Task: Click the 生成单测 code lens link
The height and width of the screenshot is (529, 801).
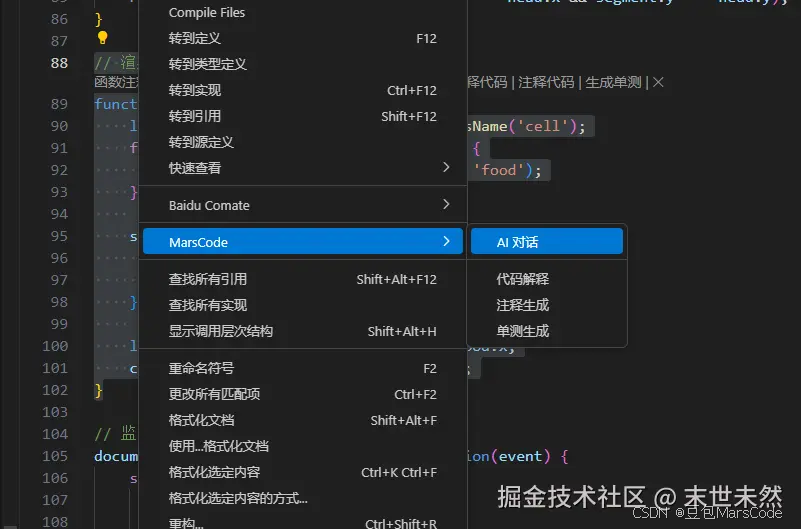Action: point(613,82)
